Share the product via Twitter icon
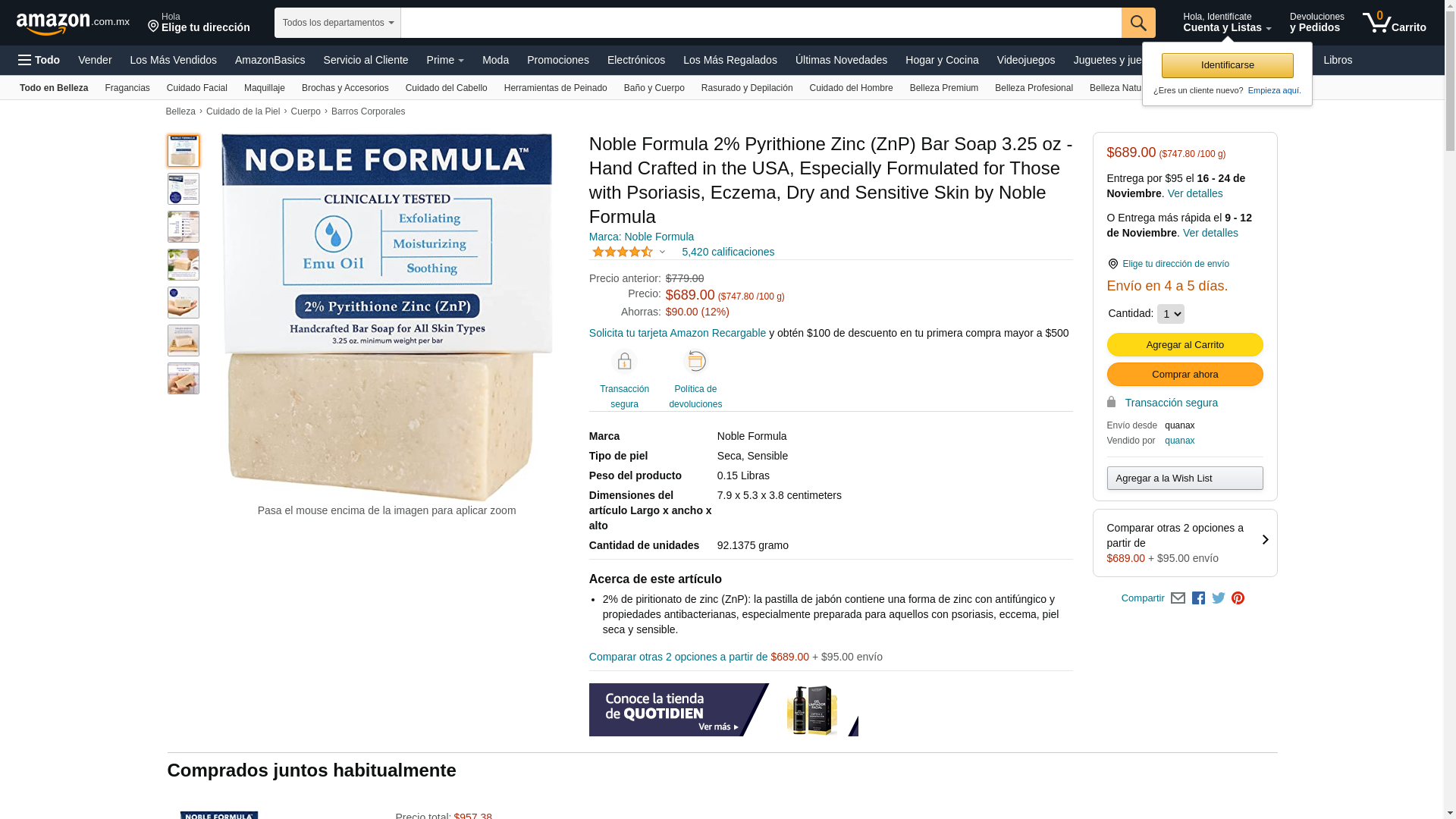 (x=1218, y=598)
